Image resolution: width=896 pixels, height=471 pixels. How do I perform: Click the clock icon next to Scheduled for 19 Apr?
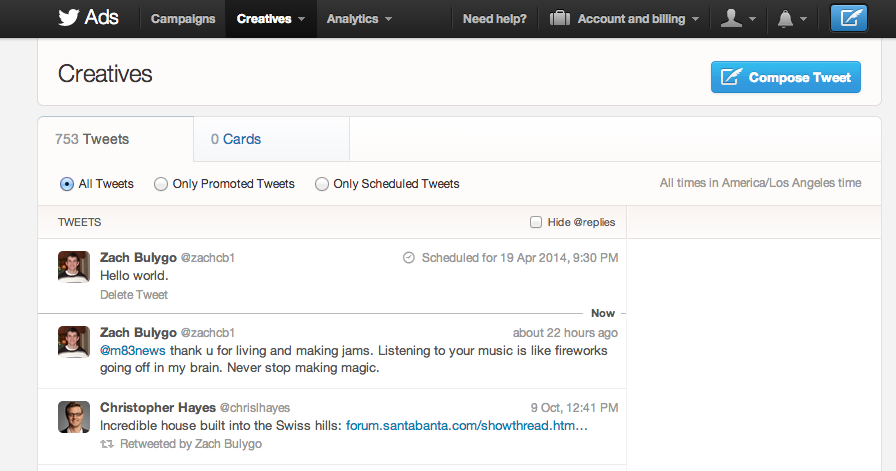pos(409,258)
